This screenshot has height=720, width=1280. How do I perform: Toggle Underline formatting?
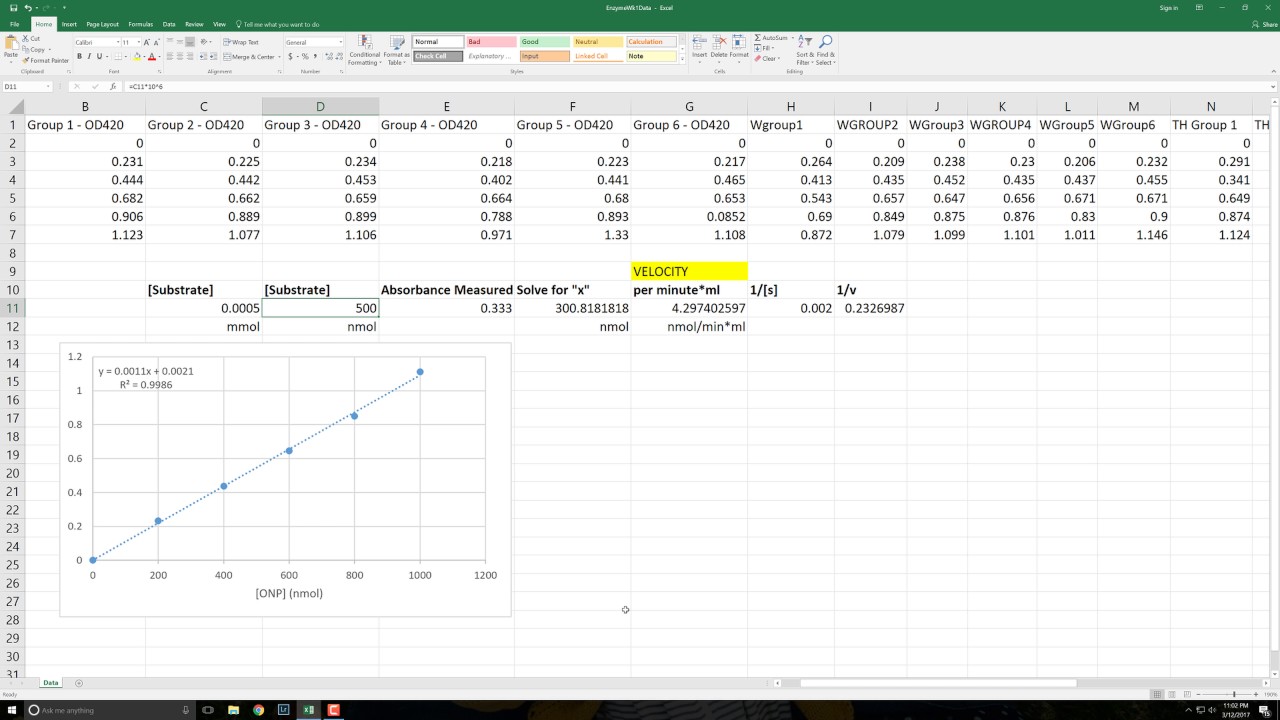100,57
